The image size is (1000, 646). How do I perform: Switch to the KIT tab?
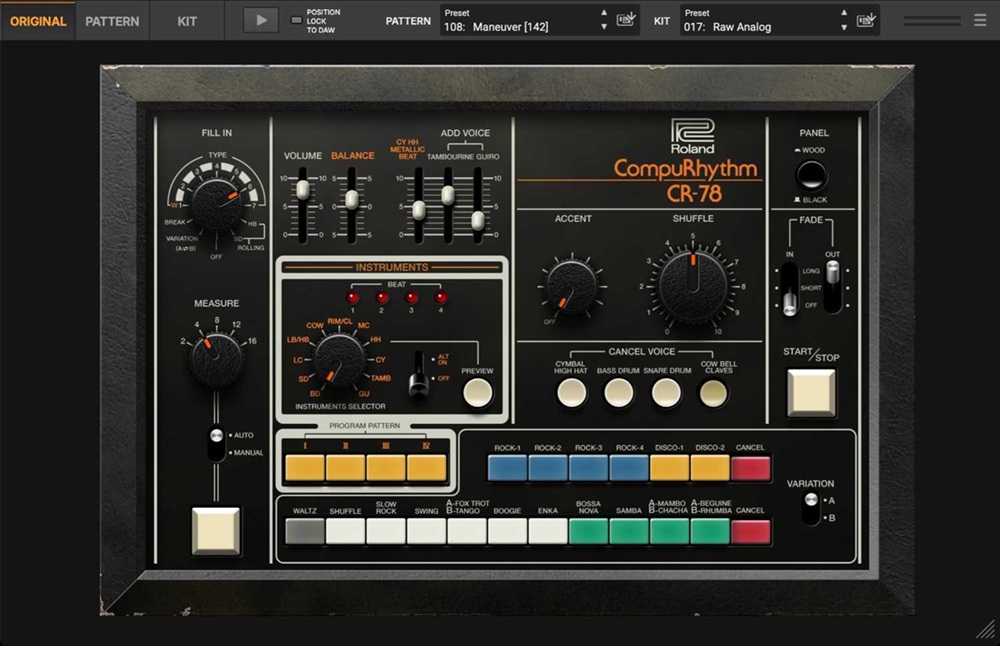[187, 20]
